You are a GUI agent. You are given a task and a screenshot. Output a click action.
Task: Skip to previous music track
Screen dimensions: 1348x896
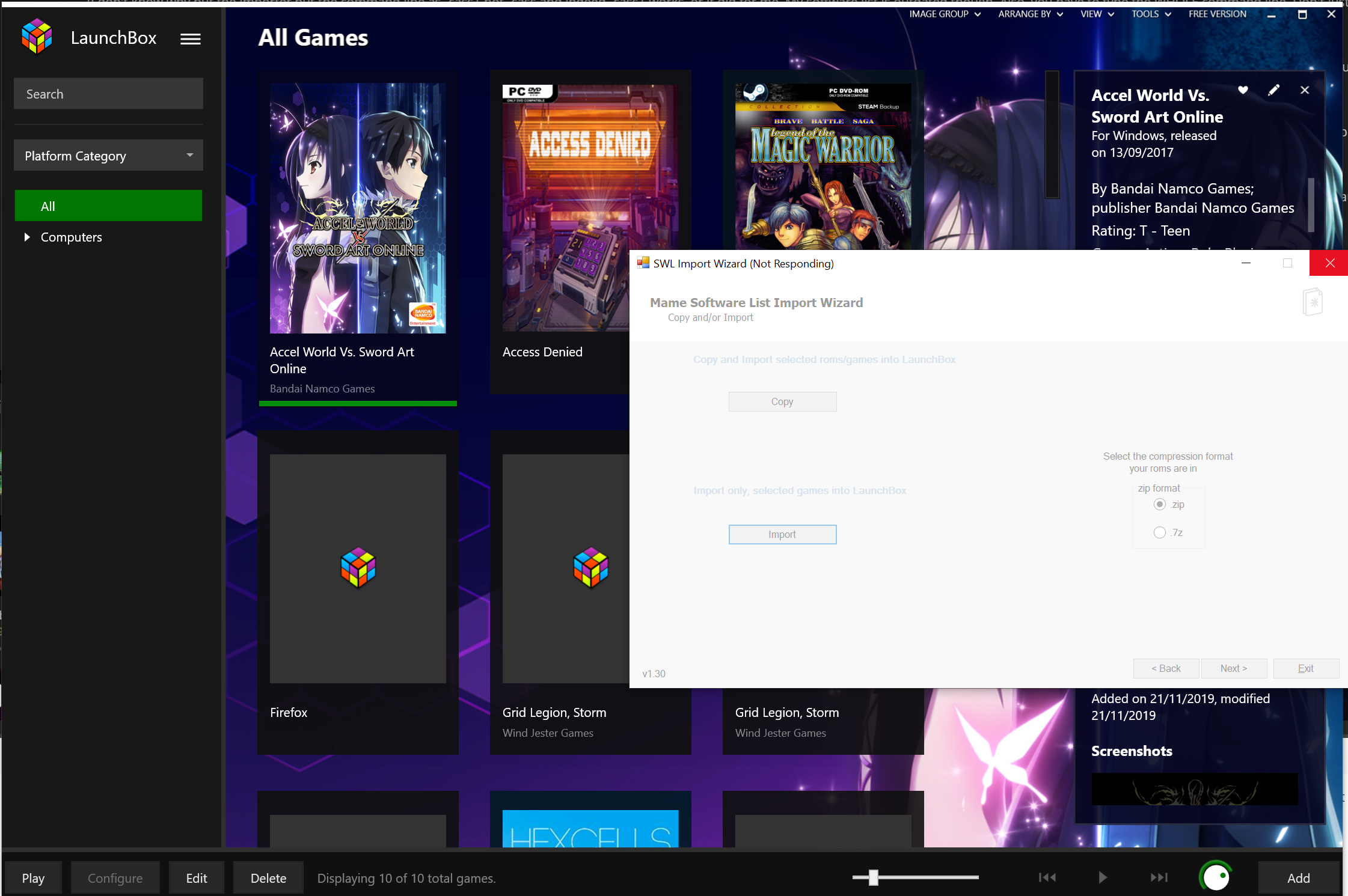point(1047,877)
